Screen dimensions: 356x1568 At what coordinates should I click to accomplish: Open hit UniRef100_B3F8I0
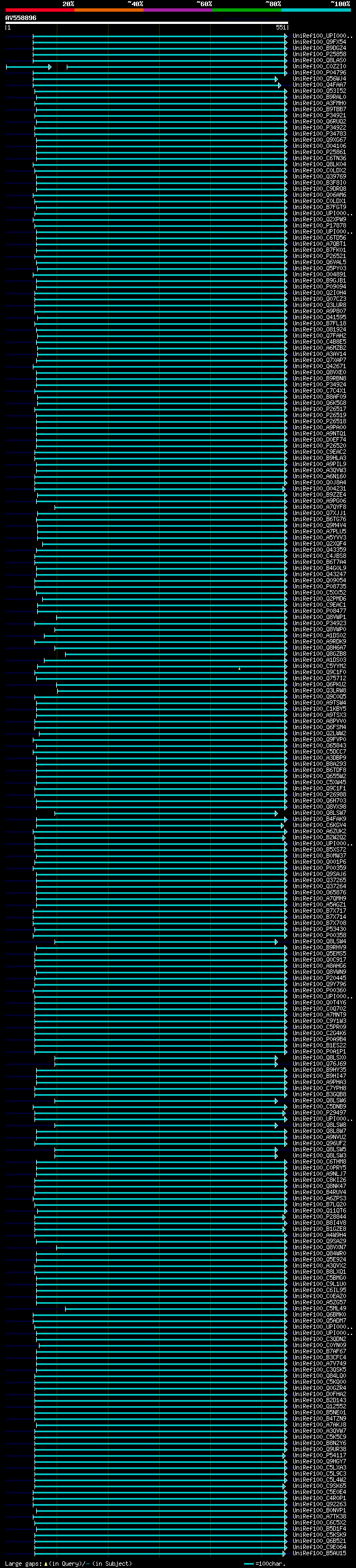click(x=319, y=182)
